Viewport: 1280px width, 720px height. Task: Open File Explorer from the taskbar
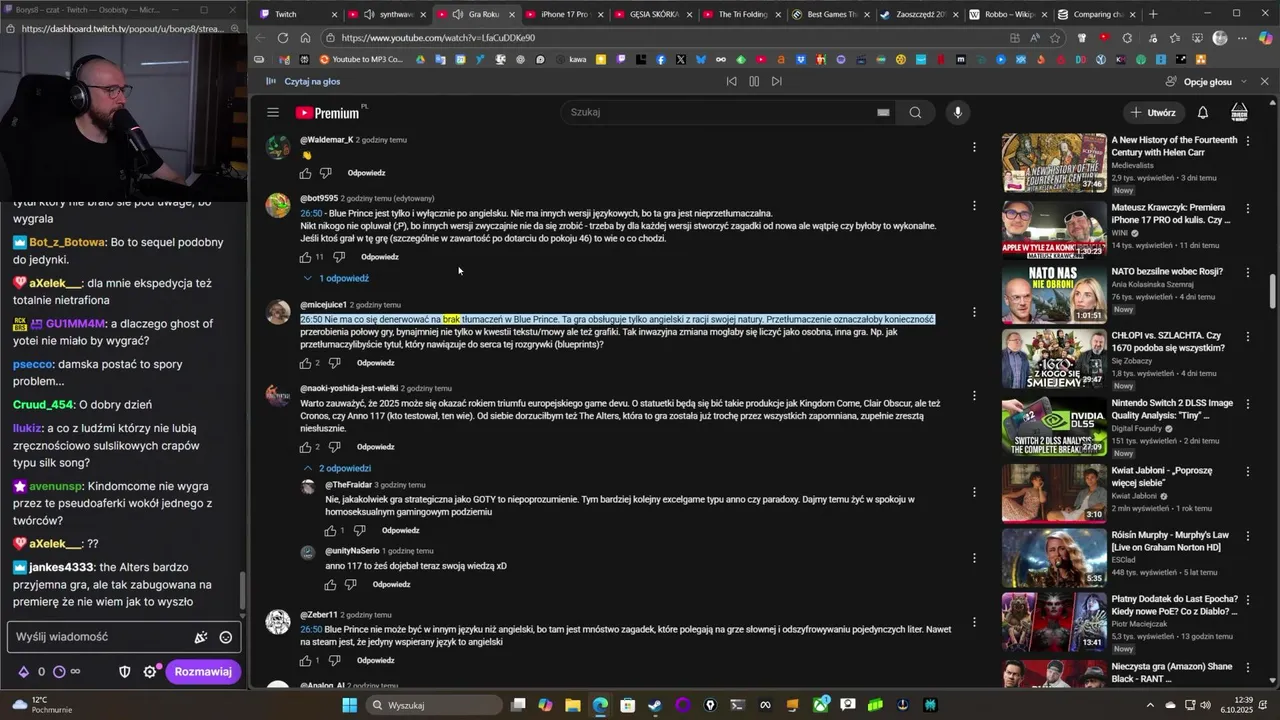pos(572,705)
